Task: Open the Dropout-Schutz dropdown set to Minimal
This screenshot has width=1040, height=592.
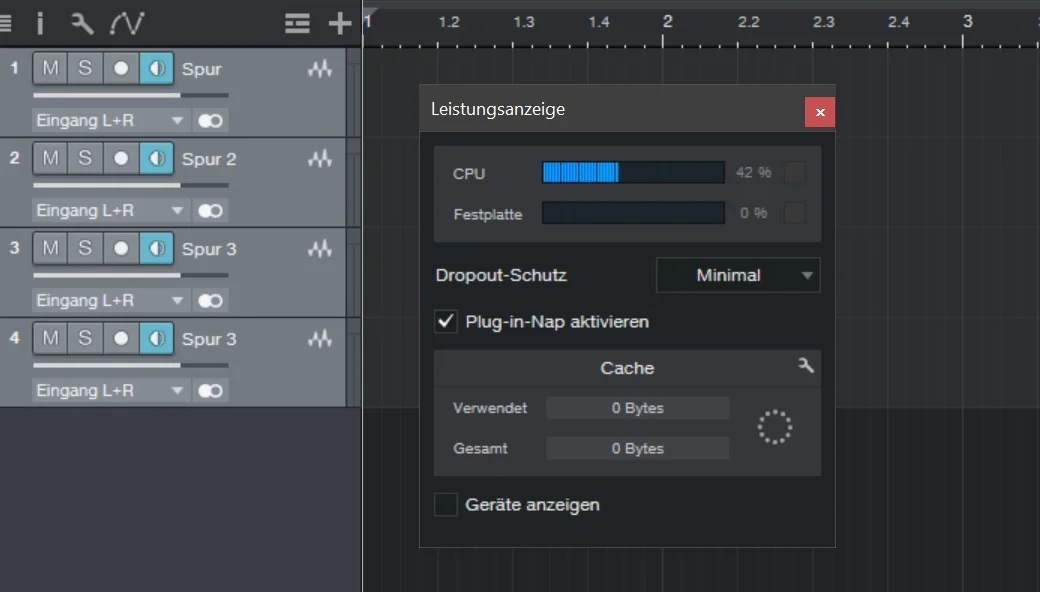Action: (738, 275)
